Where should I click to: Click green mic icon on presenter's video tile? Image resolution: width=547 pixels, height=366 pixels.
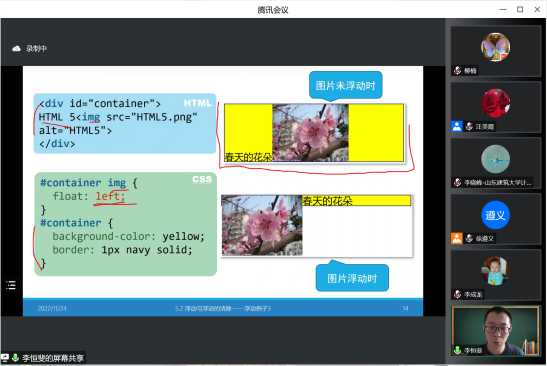[457, 350]
